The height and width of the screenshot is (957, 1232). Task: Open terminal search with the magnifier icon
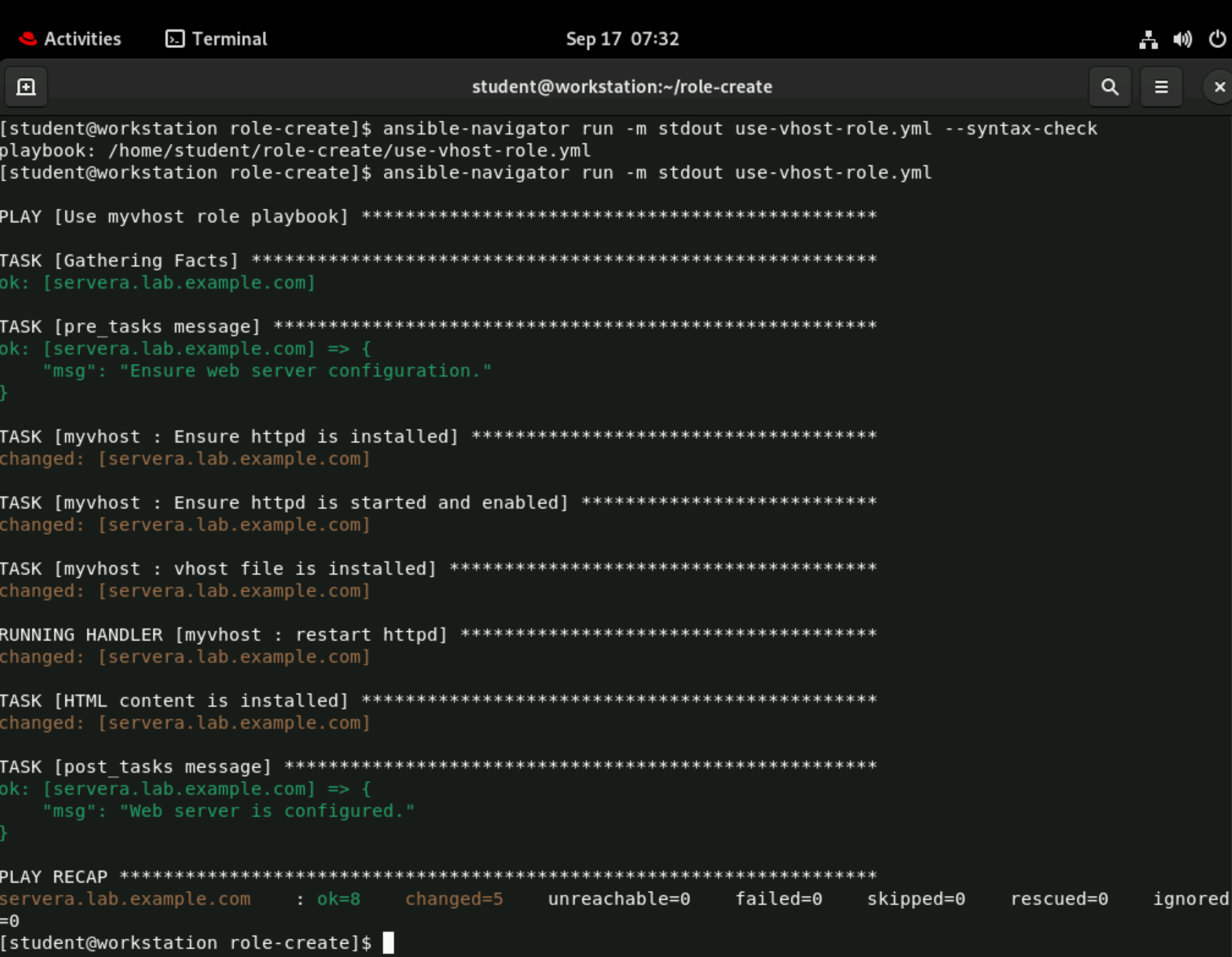click(1109, 86)
